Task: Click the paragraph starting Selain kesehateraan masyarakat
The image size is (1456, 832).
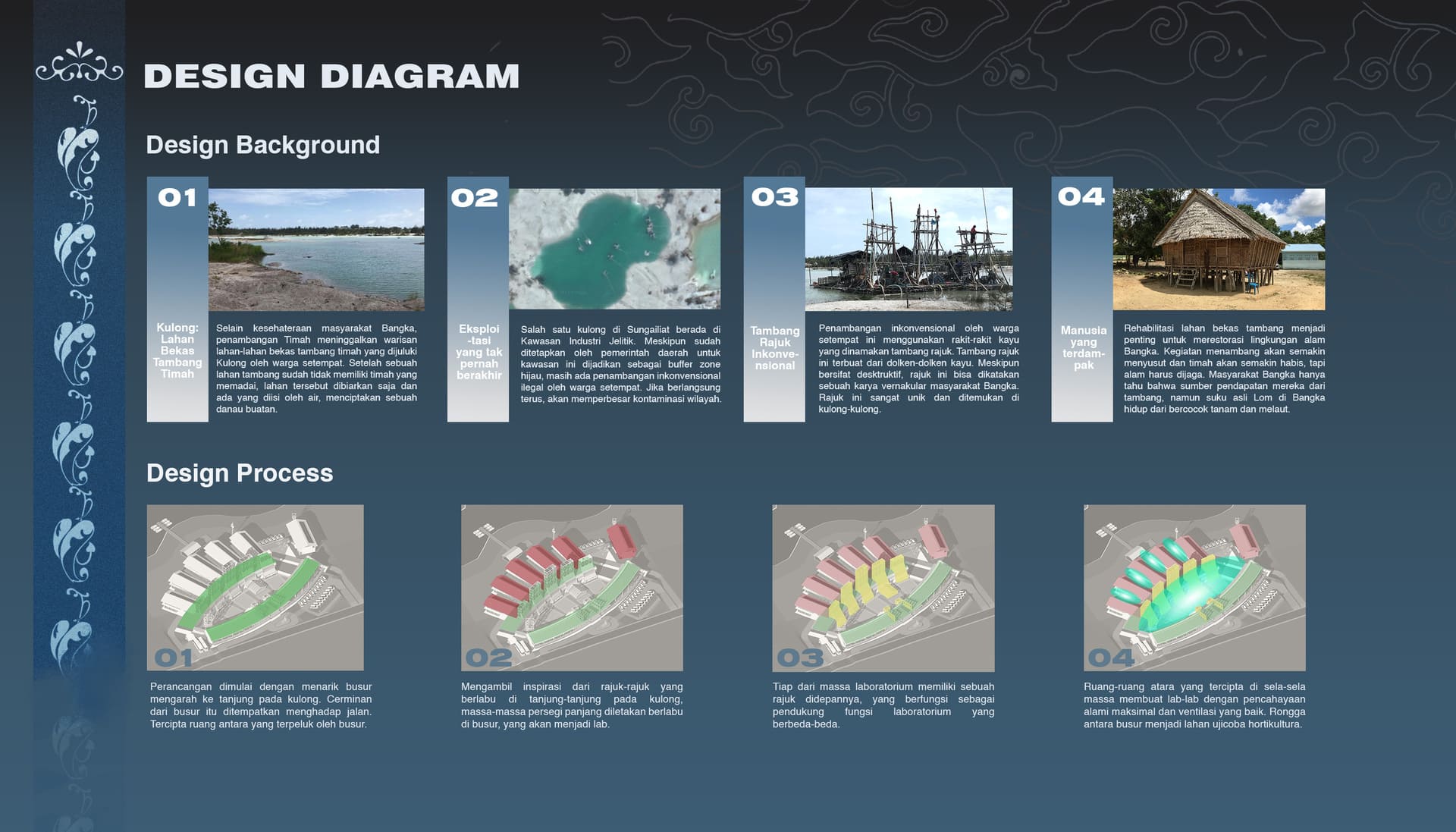Action: pyautogui.click(x=316, y=369)
